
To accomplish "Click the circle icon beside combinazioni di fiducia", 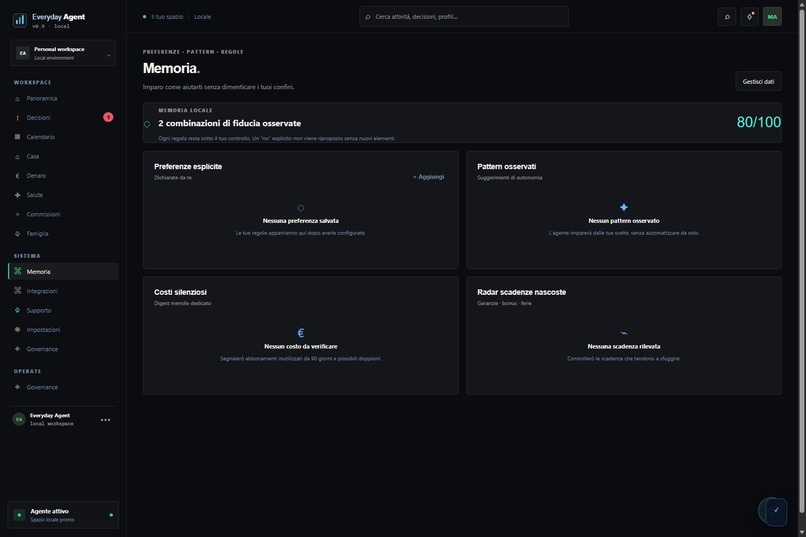I will point(147,124).
